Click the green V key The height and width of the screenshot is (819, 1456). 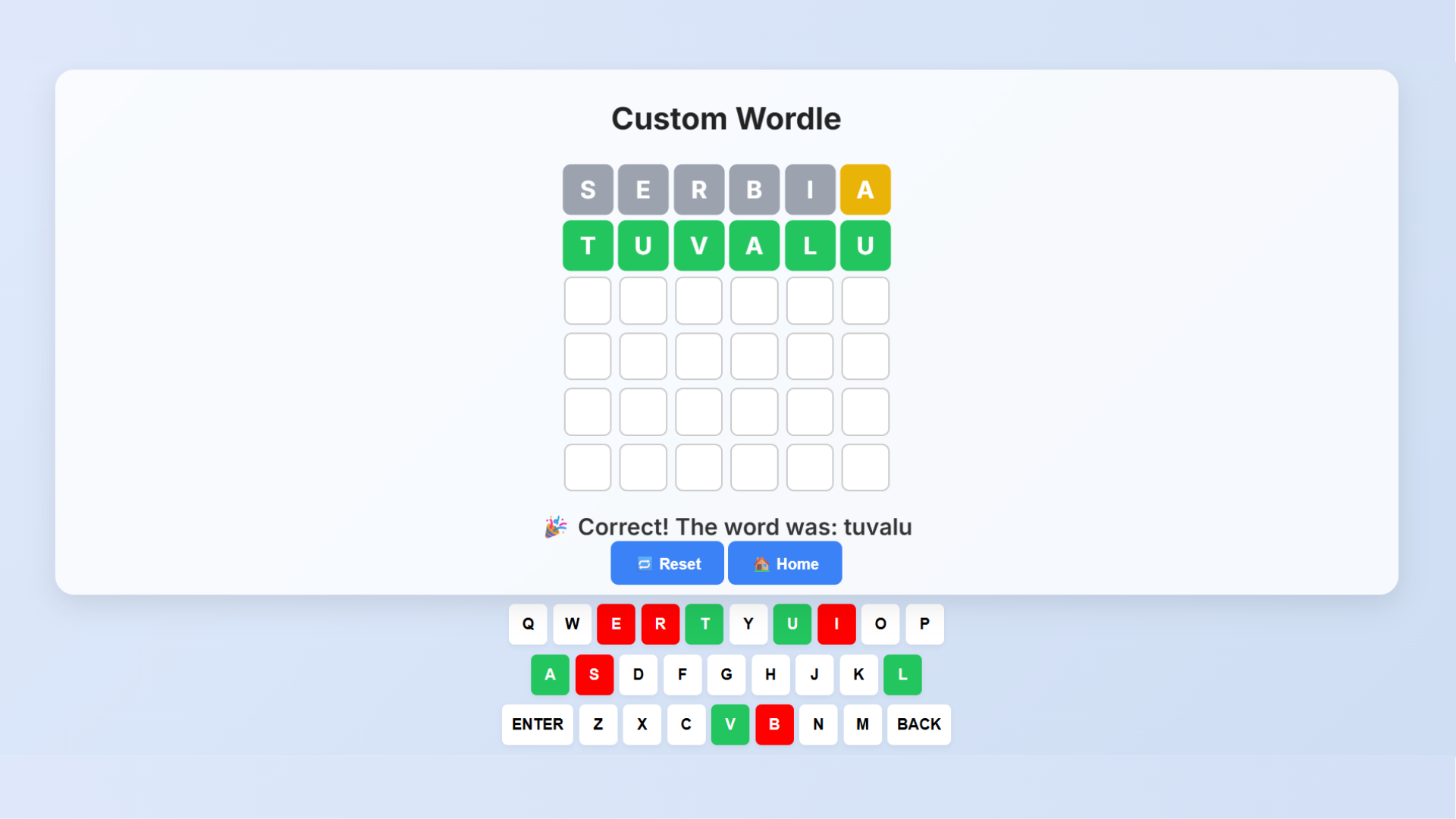730,724
